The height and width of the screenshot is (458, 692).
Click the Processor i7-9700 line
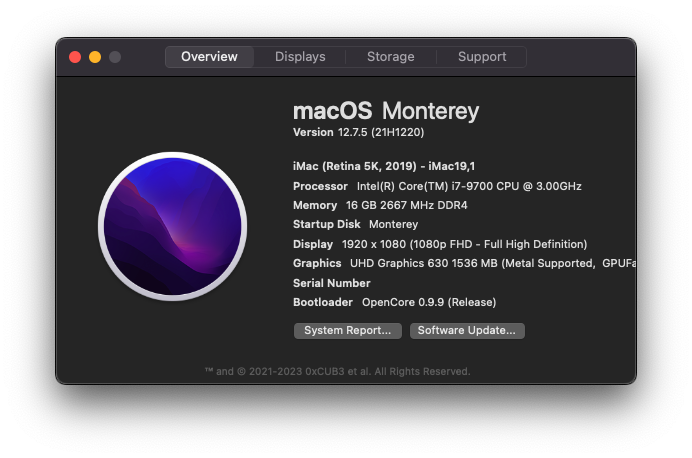(x=437, y=186)
